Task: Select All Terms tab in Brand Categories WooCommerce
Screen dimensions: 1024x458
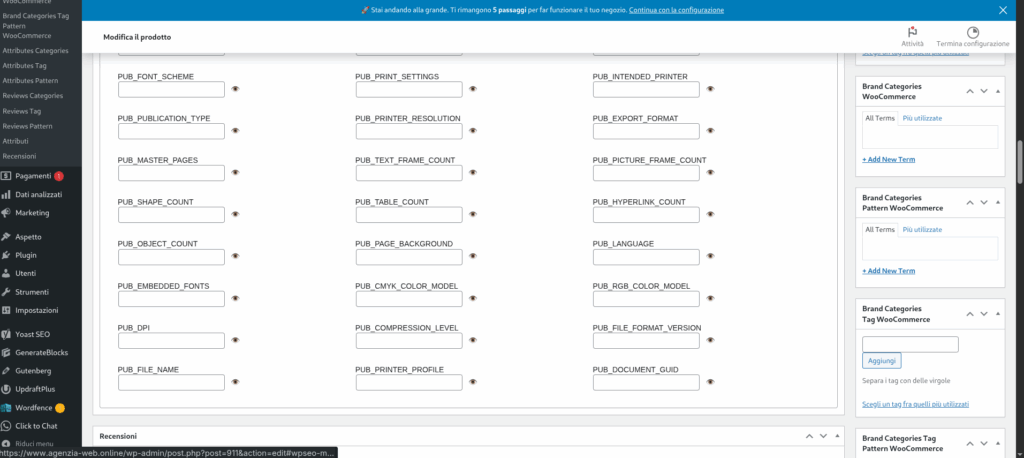Action: (880, 118)
